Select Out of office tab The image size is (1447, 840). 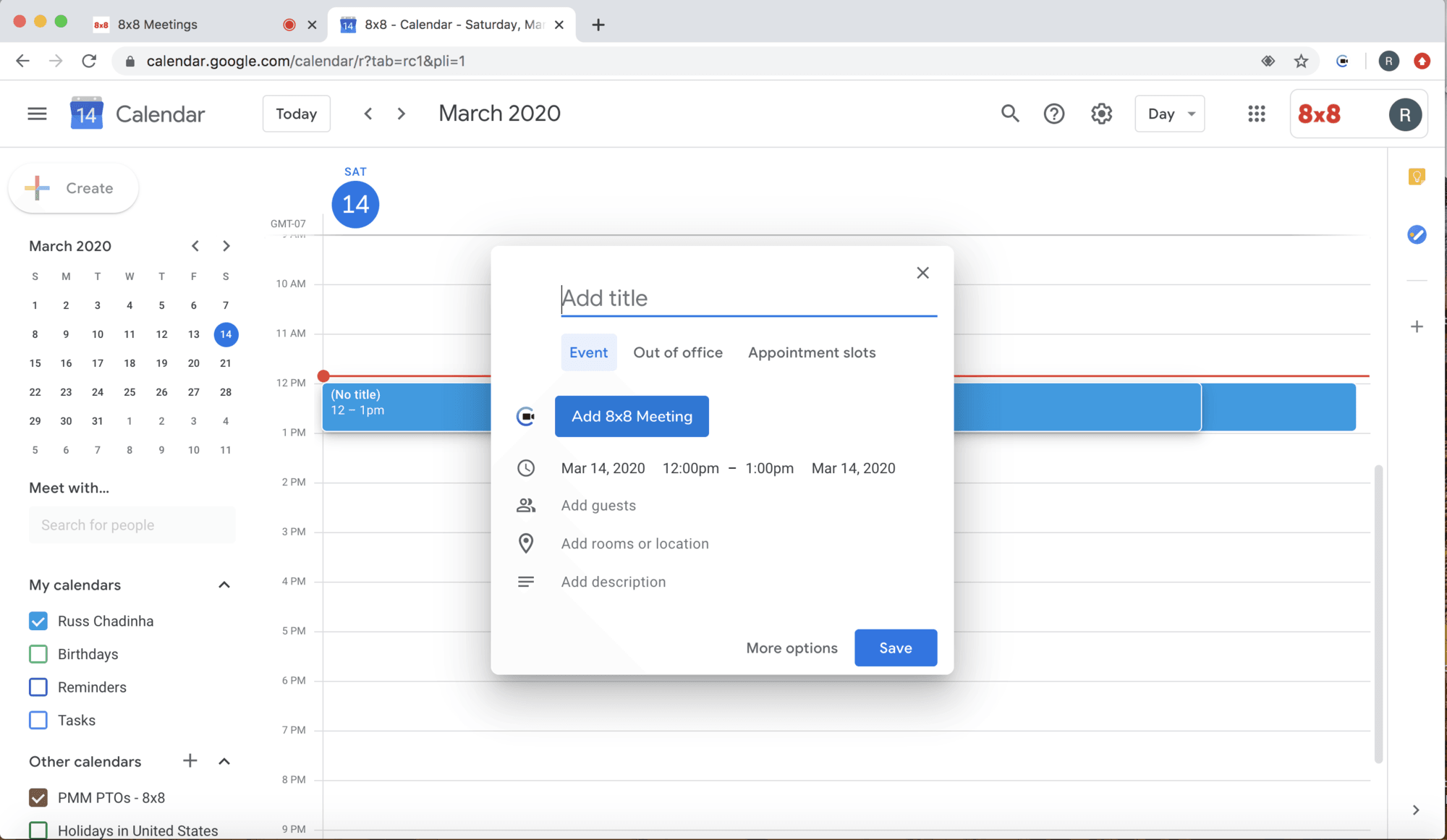click(678, 352)
